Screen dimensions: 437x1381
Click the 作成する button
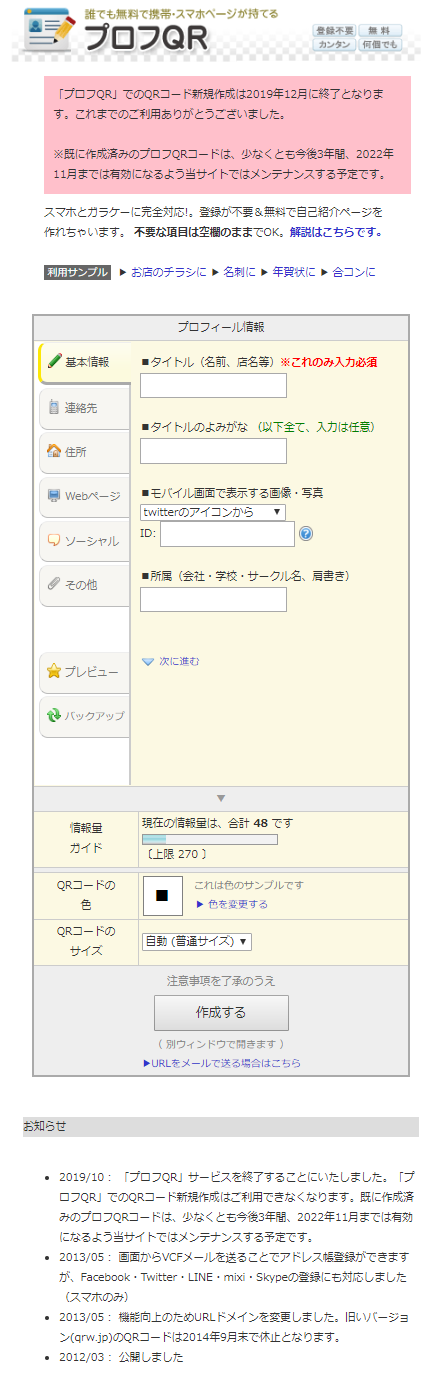tap(221, 1012)
